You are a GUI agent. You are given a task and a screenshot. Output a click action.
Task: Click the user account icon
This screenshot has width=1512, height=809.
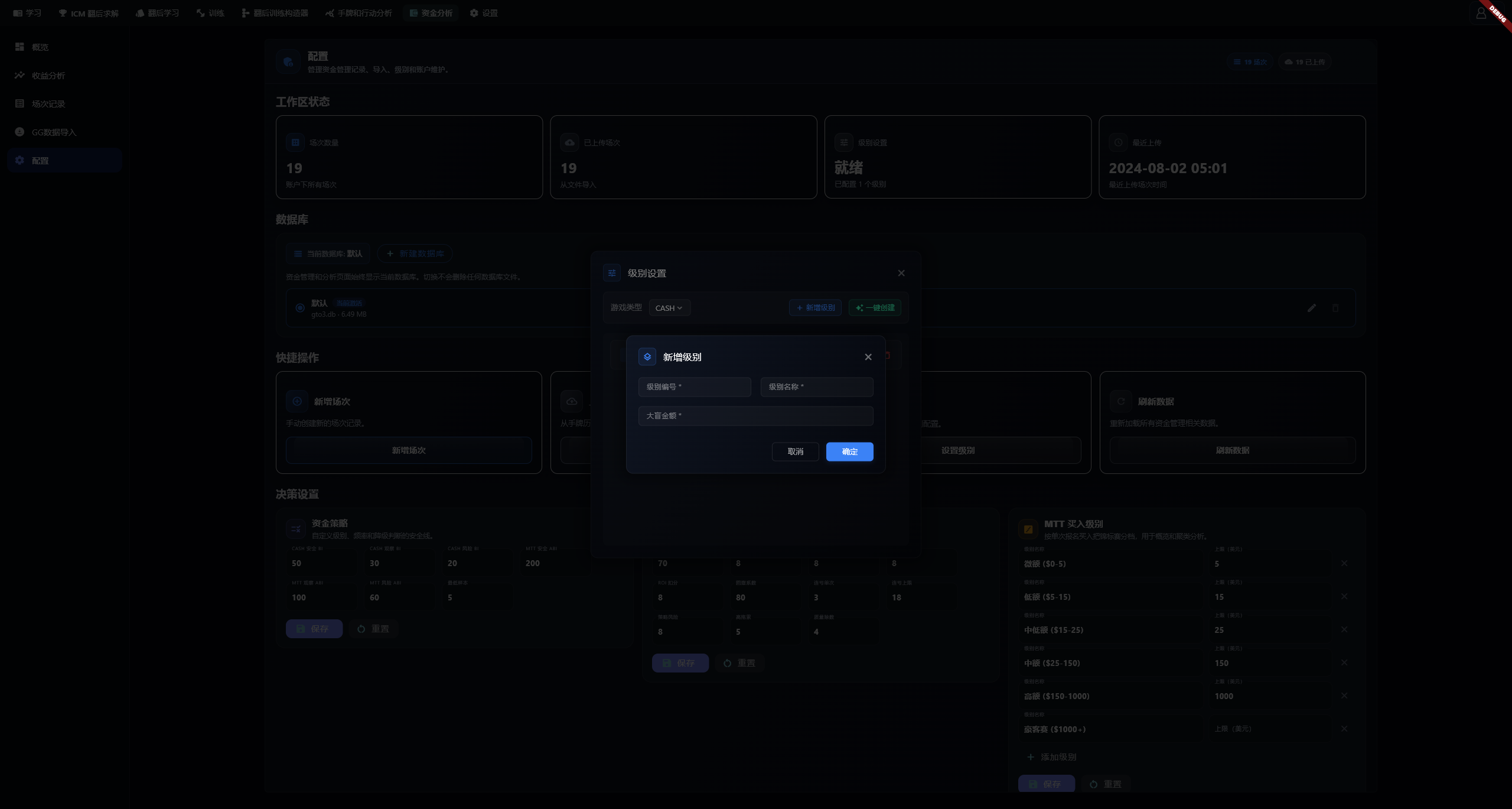[x=1481, y=13]
